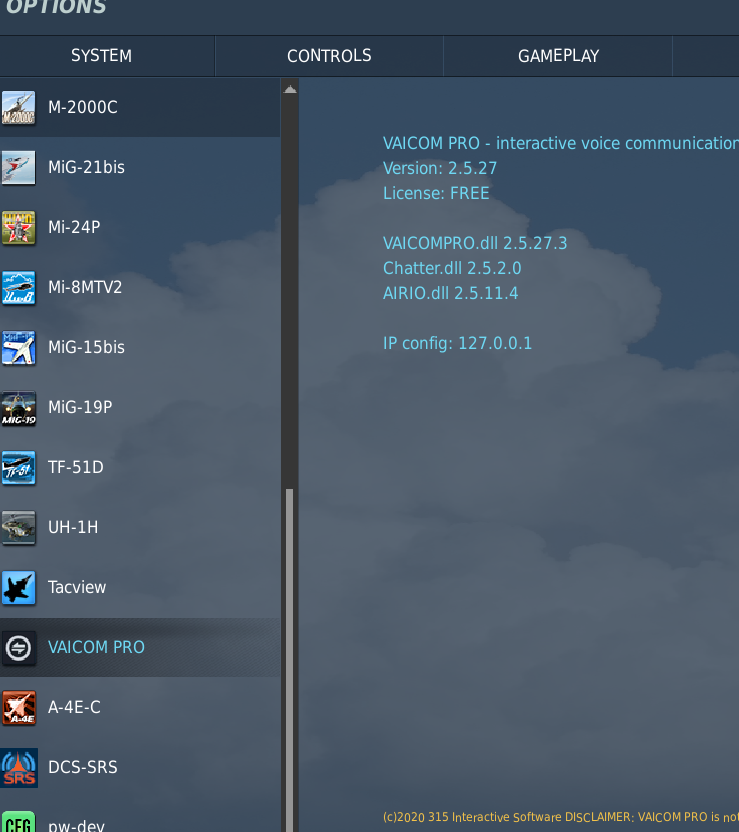Image resolution: width=739 pixels, height=832 pixels.
Task: Click the 315 Interactive Software disclaimer
Action: pyautogui.click(x=561, y=817)
